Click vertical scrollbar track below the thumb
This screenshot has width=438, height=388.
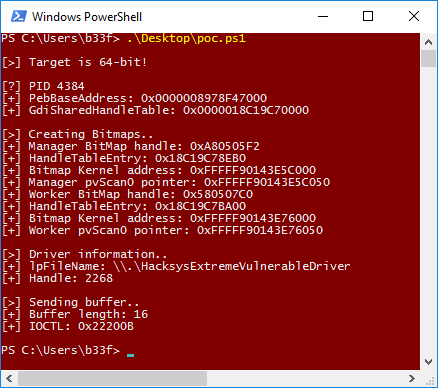[x=429, y=210]
